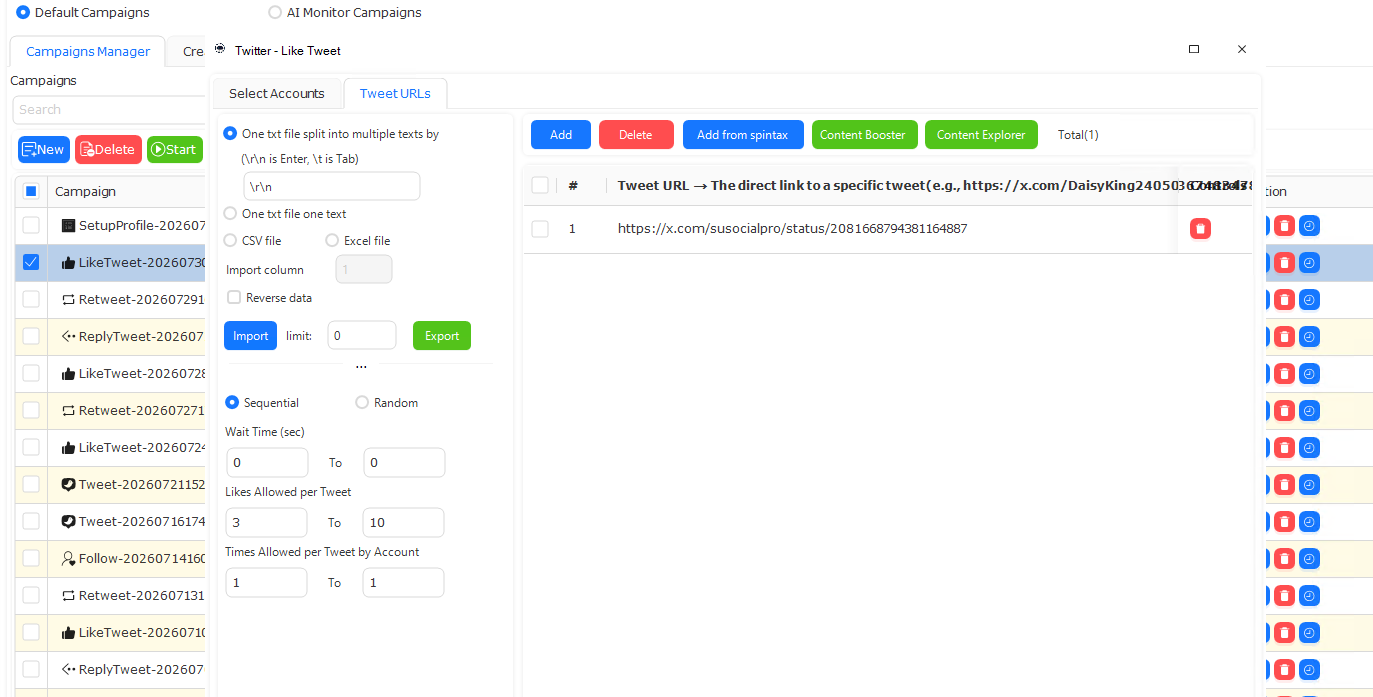Delete the tweet URL in row 1
Screen dimensions: 1373x697
coord(1200,229)
